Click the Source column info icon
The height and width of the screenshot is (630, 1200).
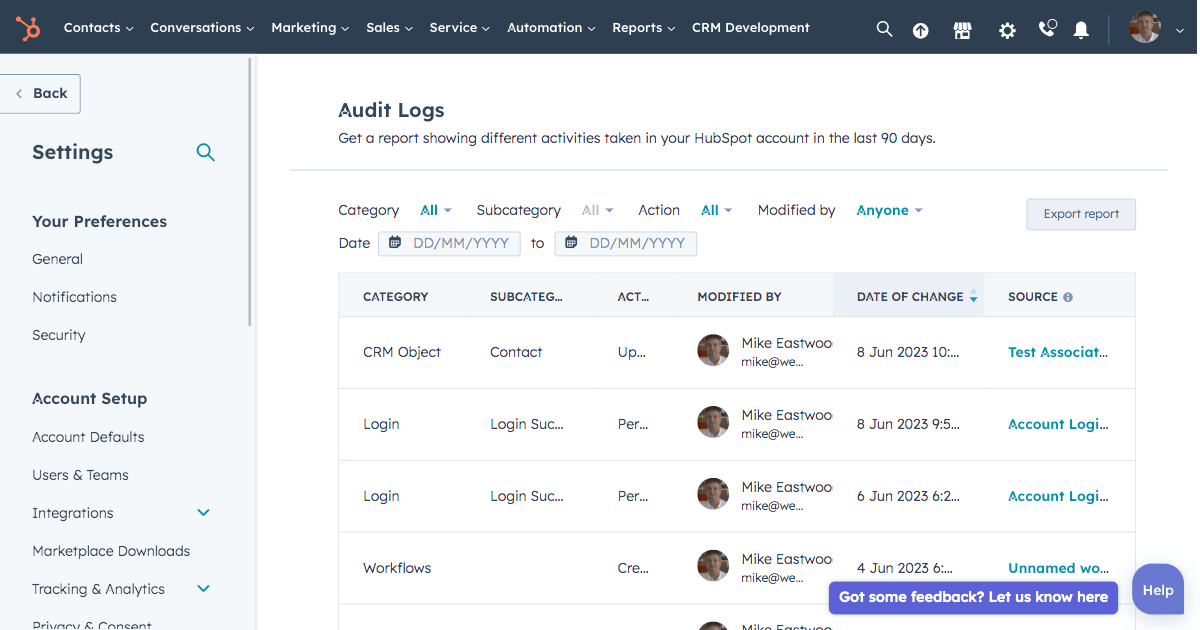tap(1068, 297)
